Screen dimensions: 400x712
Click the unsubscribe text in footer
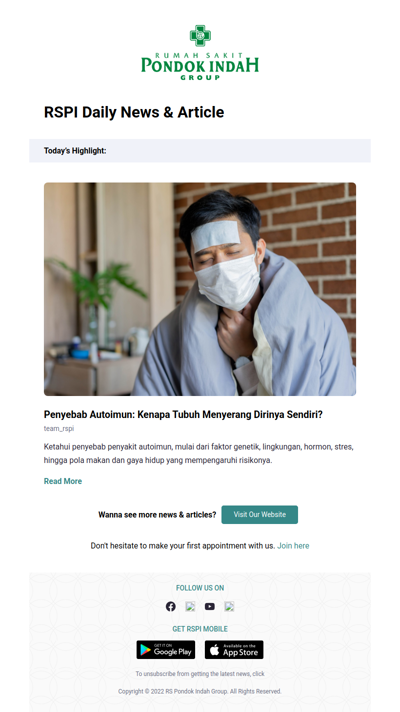pyautogui.click(x=200, y=674)
